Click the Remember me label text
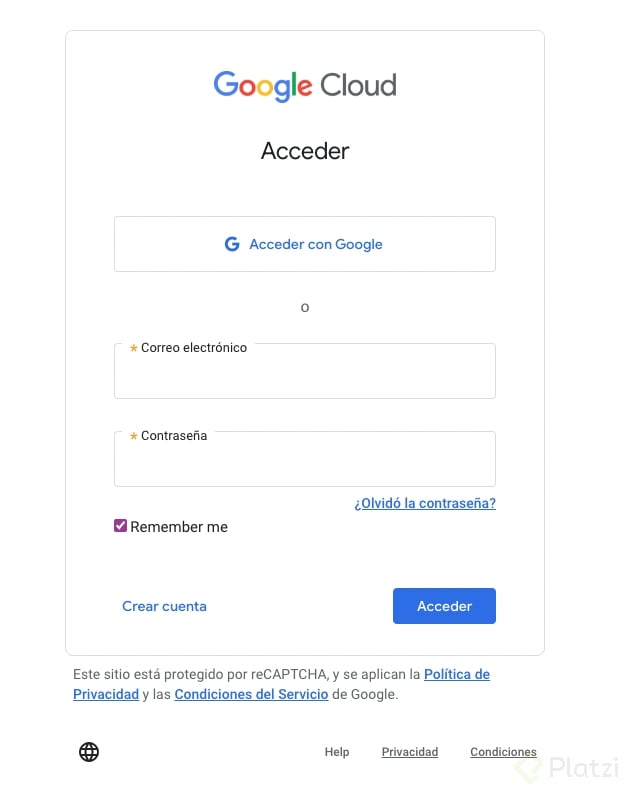 tap(179, 527)
